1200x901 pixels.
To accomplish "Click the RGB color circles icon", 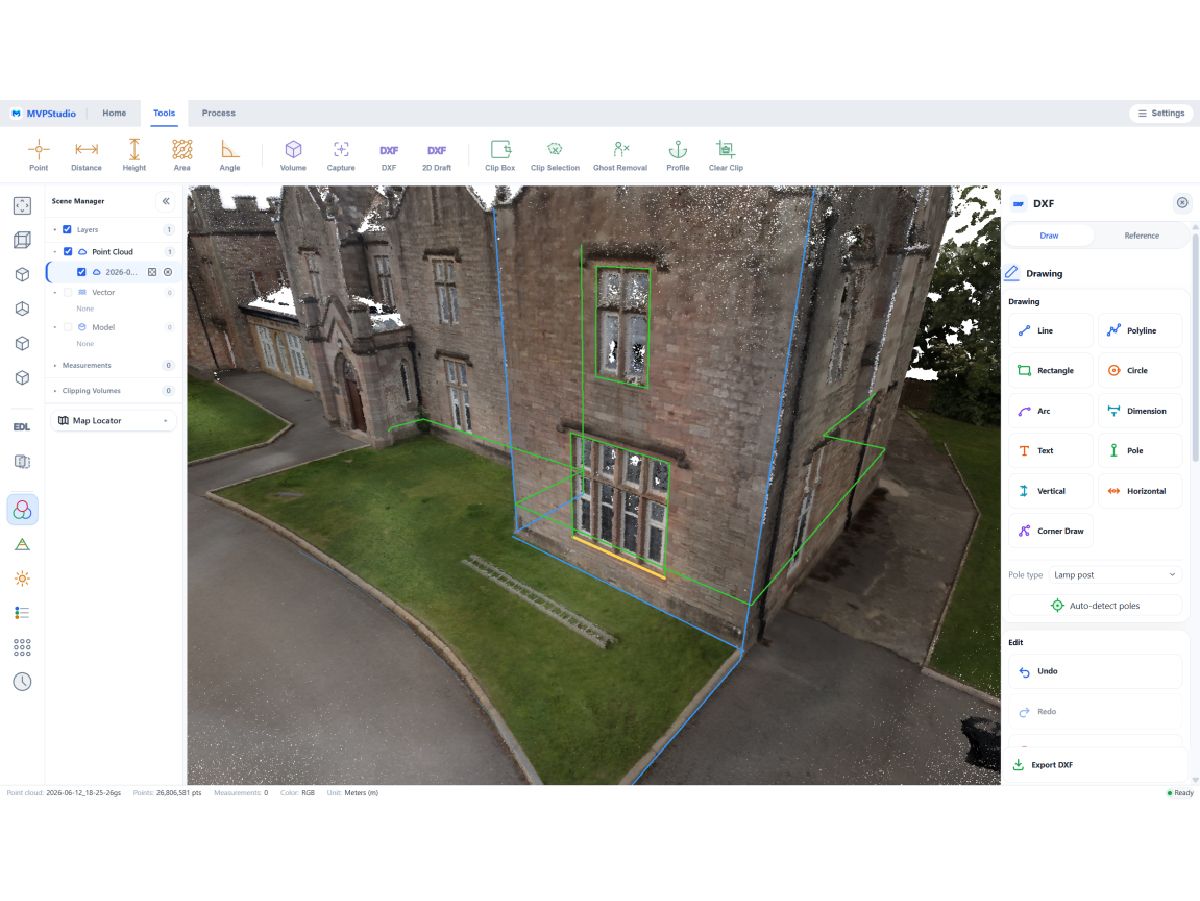I will point(22,510).
